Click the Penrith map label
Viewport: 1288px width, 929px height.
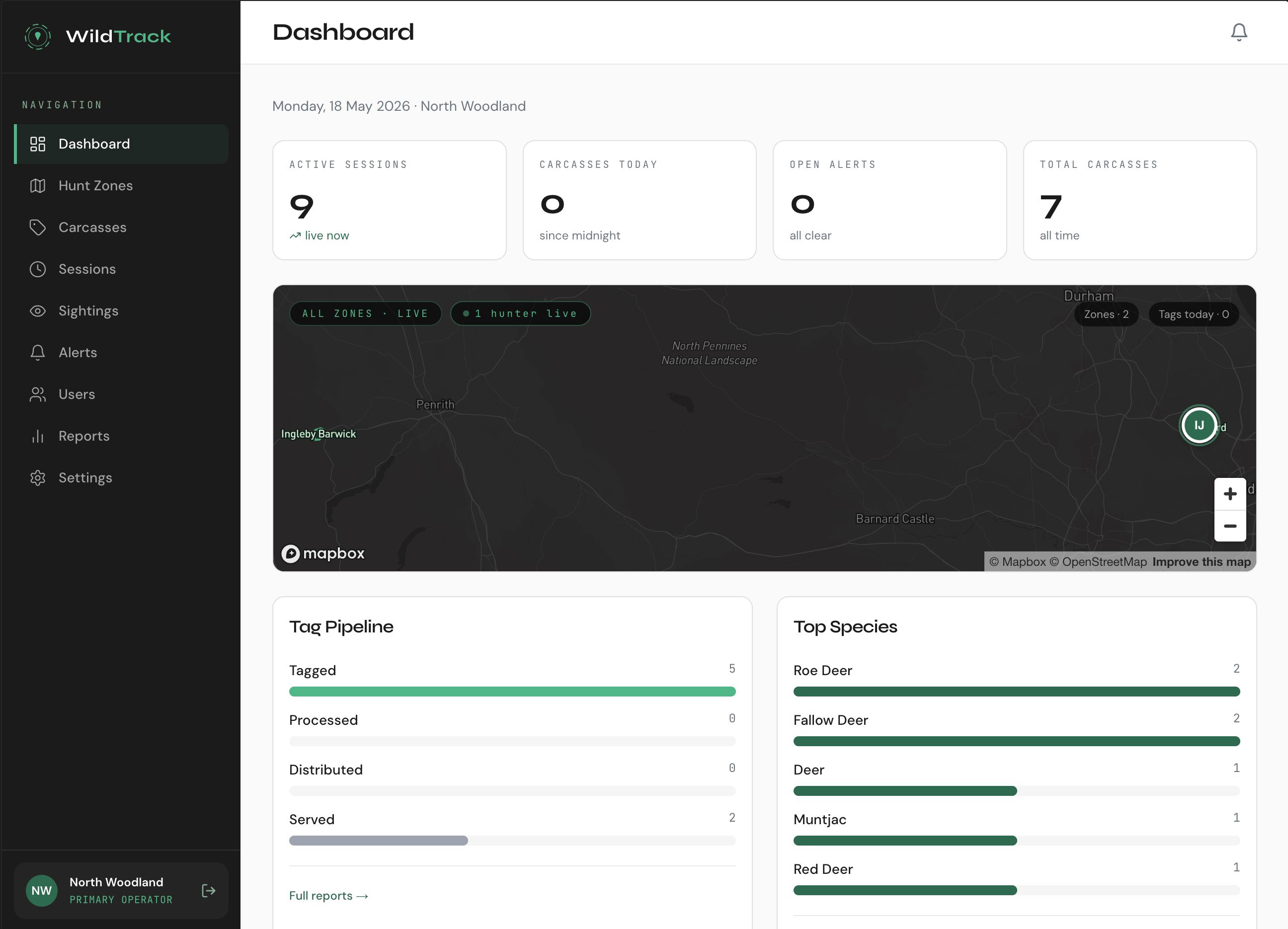pyautogui.click(x=435, y=404)
